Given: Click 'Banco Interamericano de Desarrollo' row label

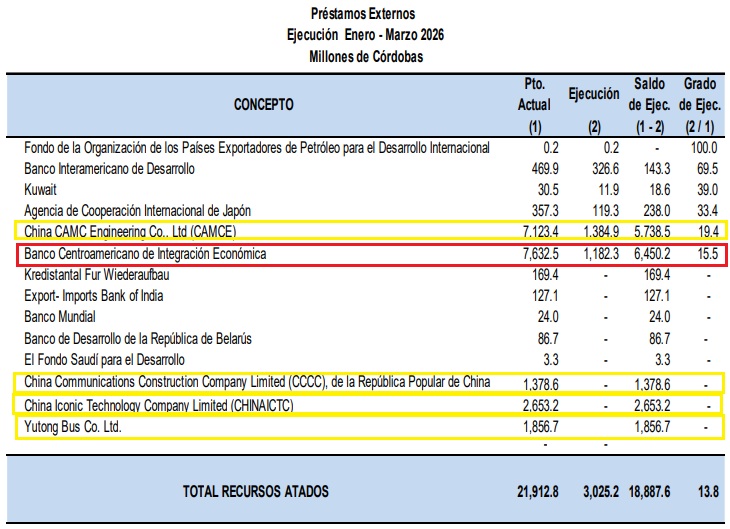Looking at the screenshot, I should pyautogui.click(x=109, y=169).
